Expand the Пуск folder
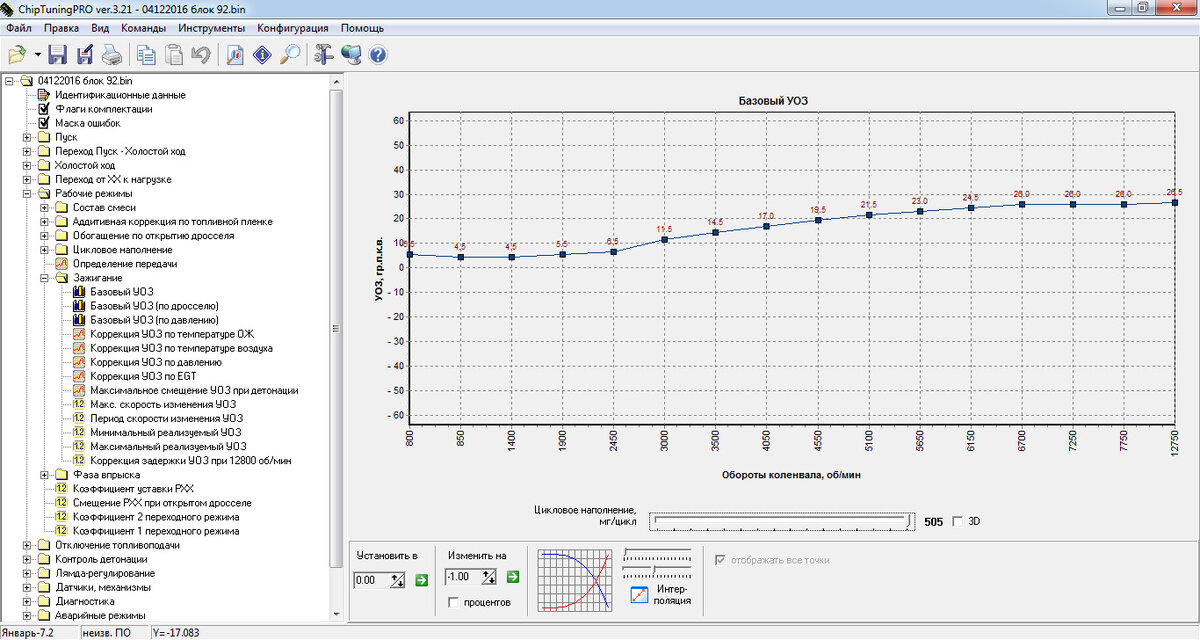 tap(27, 137)
